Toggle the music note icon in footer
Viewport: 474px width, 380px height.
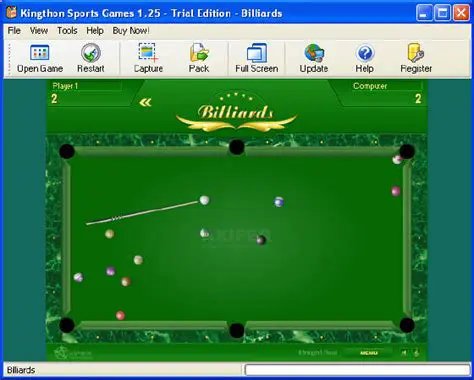tap(417, 353)
